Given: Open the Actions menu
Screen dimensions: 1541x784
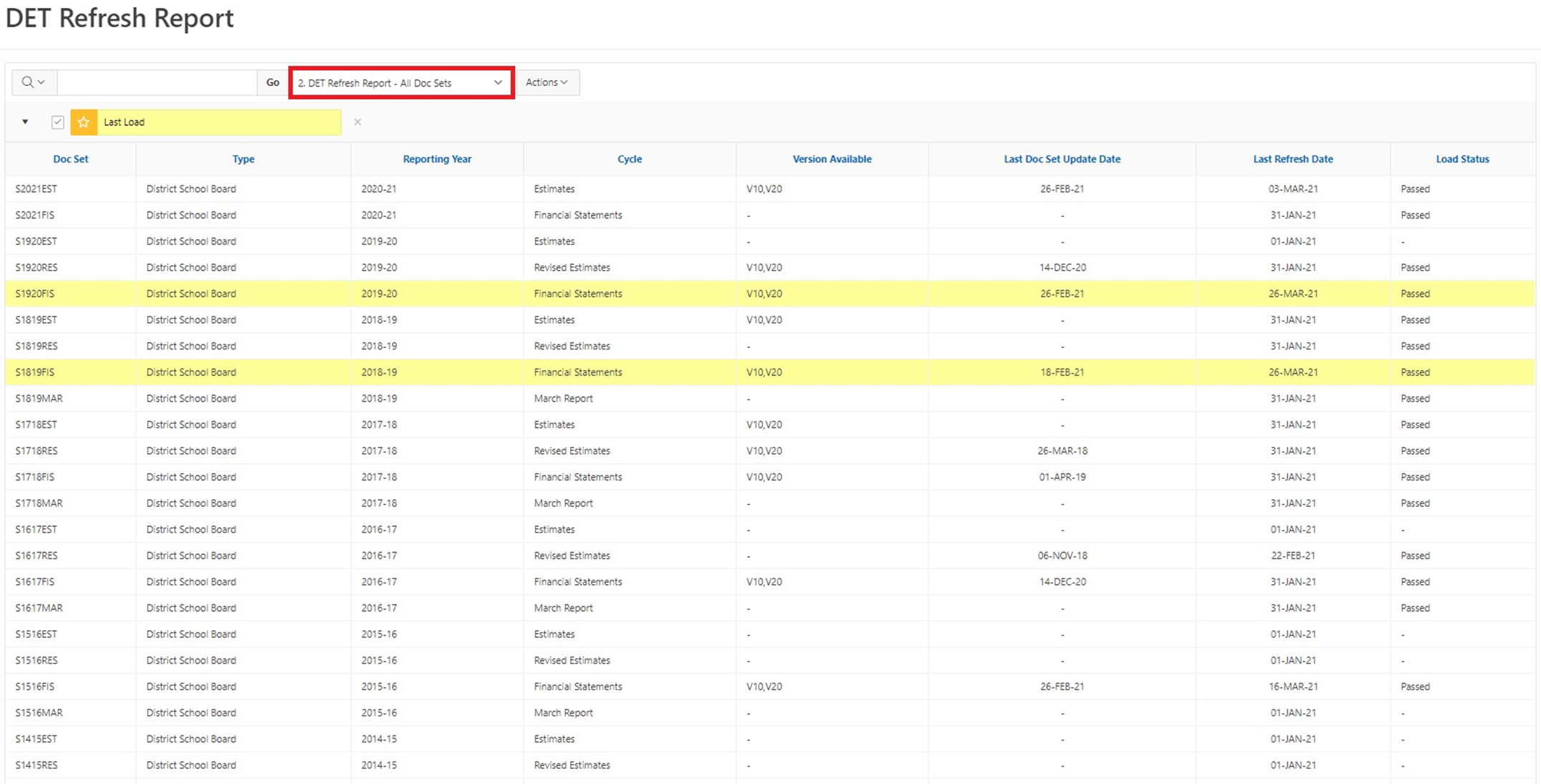Looking at the screenshot, I should point(547,82).
